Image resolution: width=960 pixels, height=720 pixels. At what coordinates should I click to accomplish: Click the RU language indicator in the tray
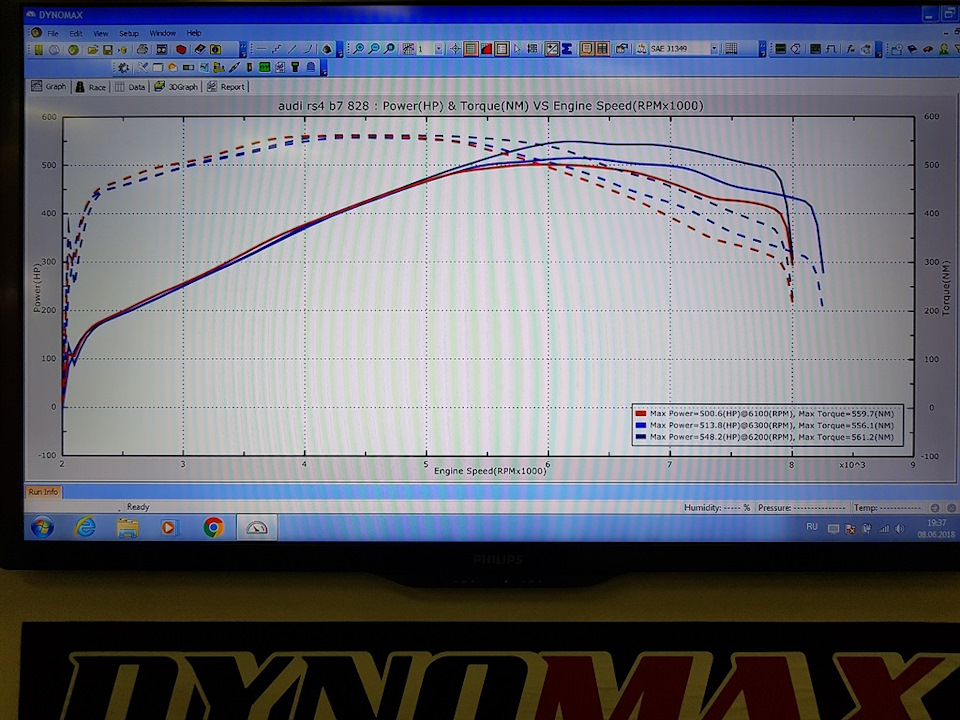click(x=812, y=527)
